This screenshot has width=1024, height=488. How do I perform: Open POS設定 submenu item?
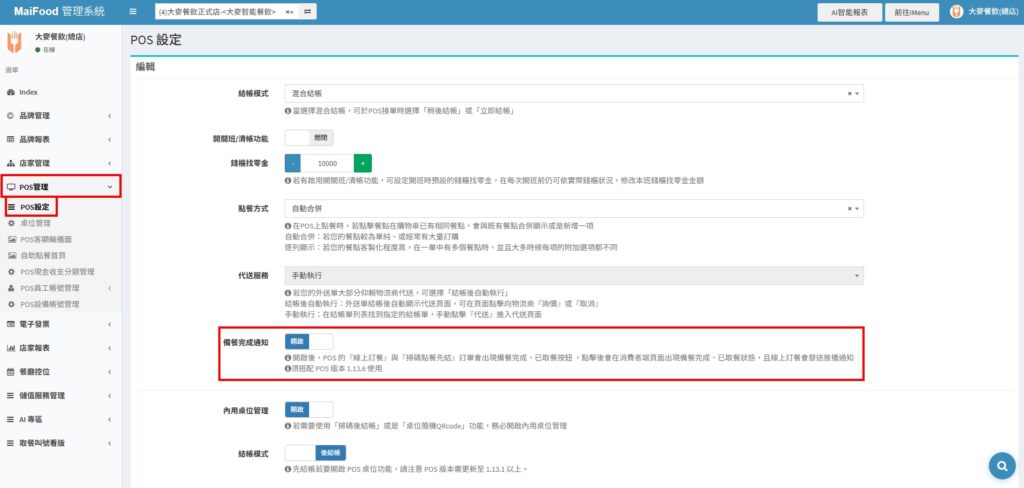(x=33, y=207)
